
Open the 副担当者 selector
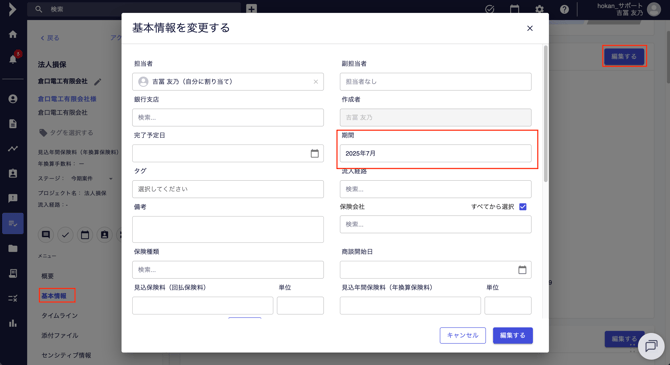(x=435, y=82)
